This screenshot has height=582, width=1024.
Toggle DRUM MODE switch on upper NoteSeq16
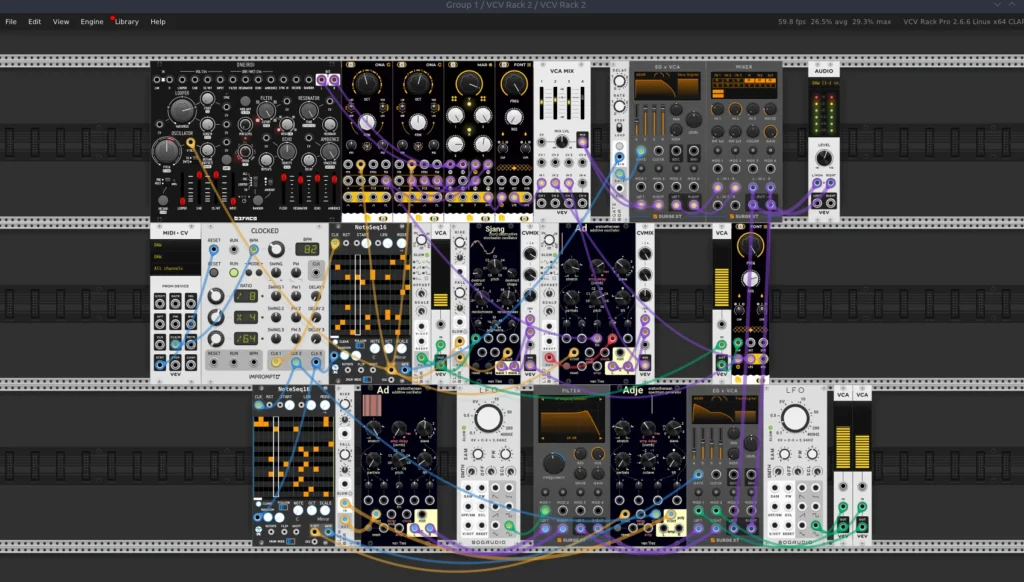coord(367,380)
